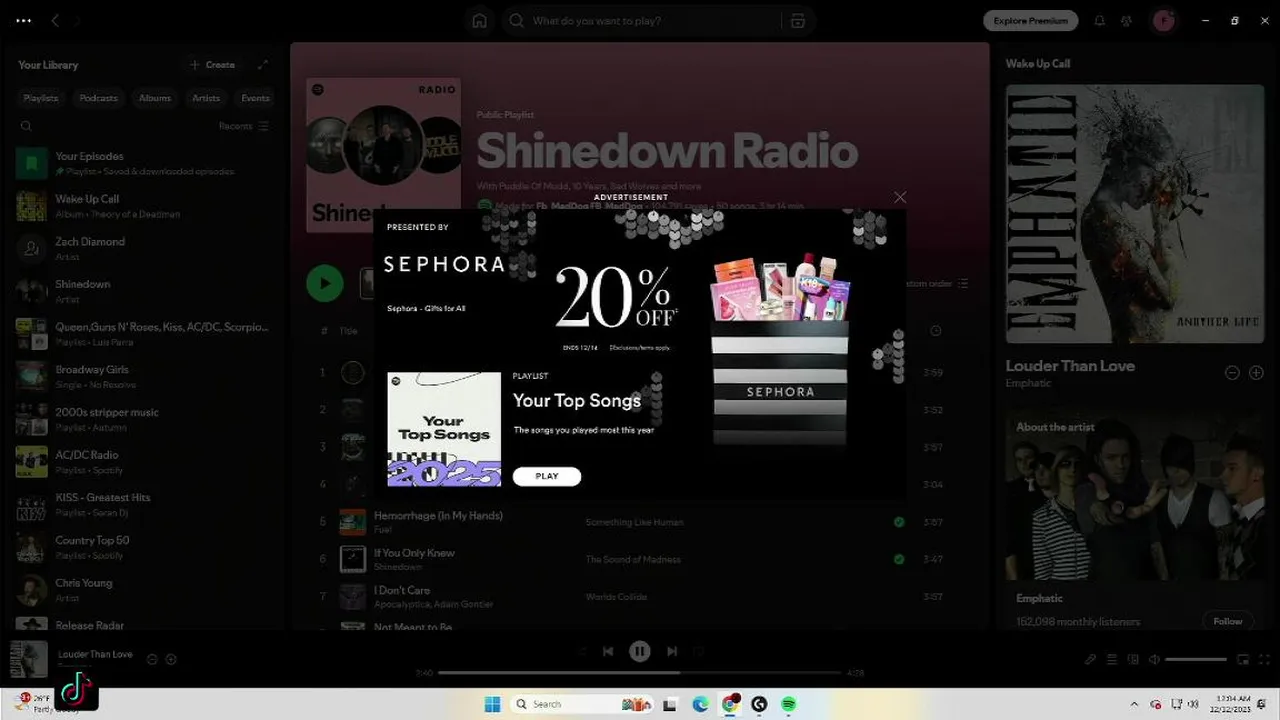Viewport: 1280px width, 720px height.
Task: Open the mini player icon
Action: (x=1243, y=659)
